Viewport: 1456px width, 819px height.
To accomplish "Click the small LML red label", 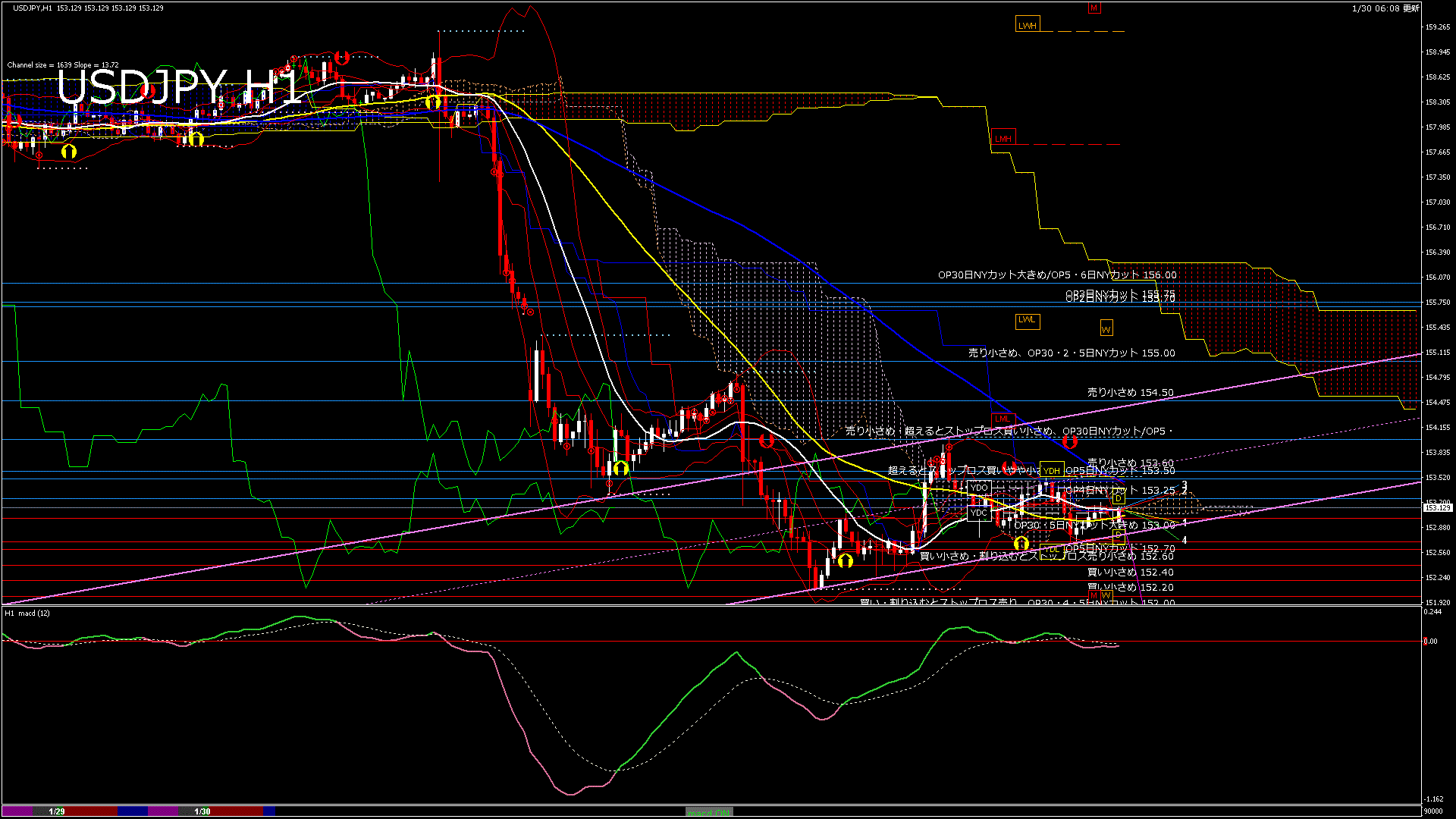I will [x=1003, y=419].
